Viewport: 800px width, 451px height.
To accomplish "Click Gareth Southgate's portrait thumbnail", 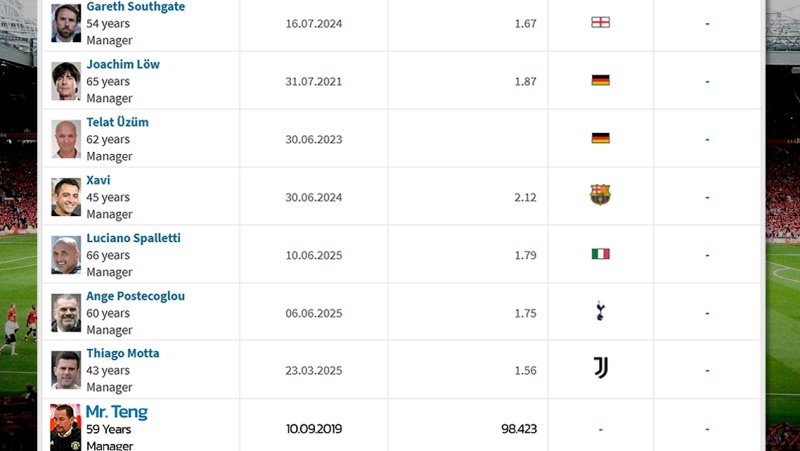I will click(x=66, y=23).
